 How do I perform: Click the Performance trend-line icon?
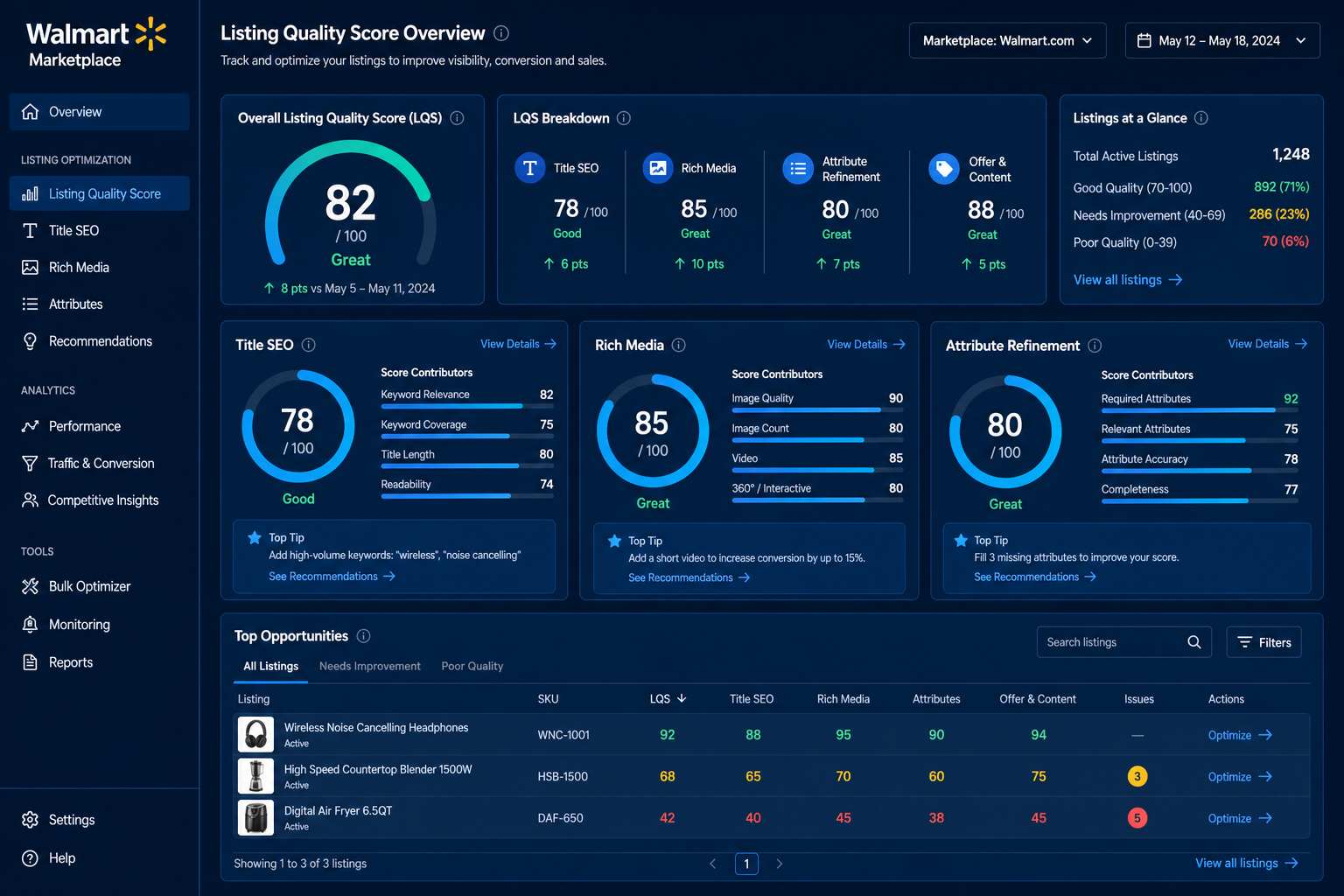(x=30, y=426)
